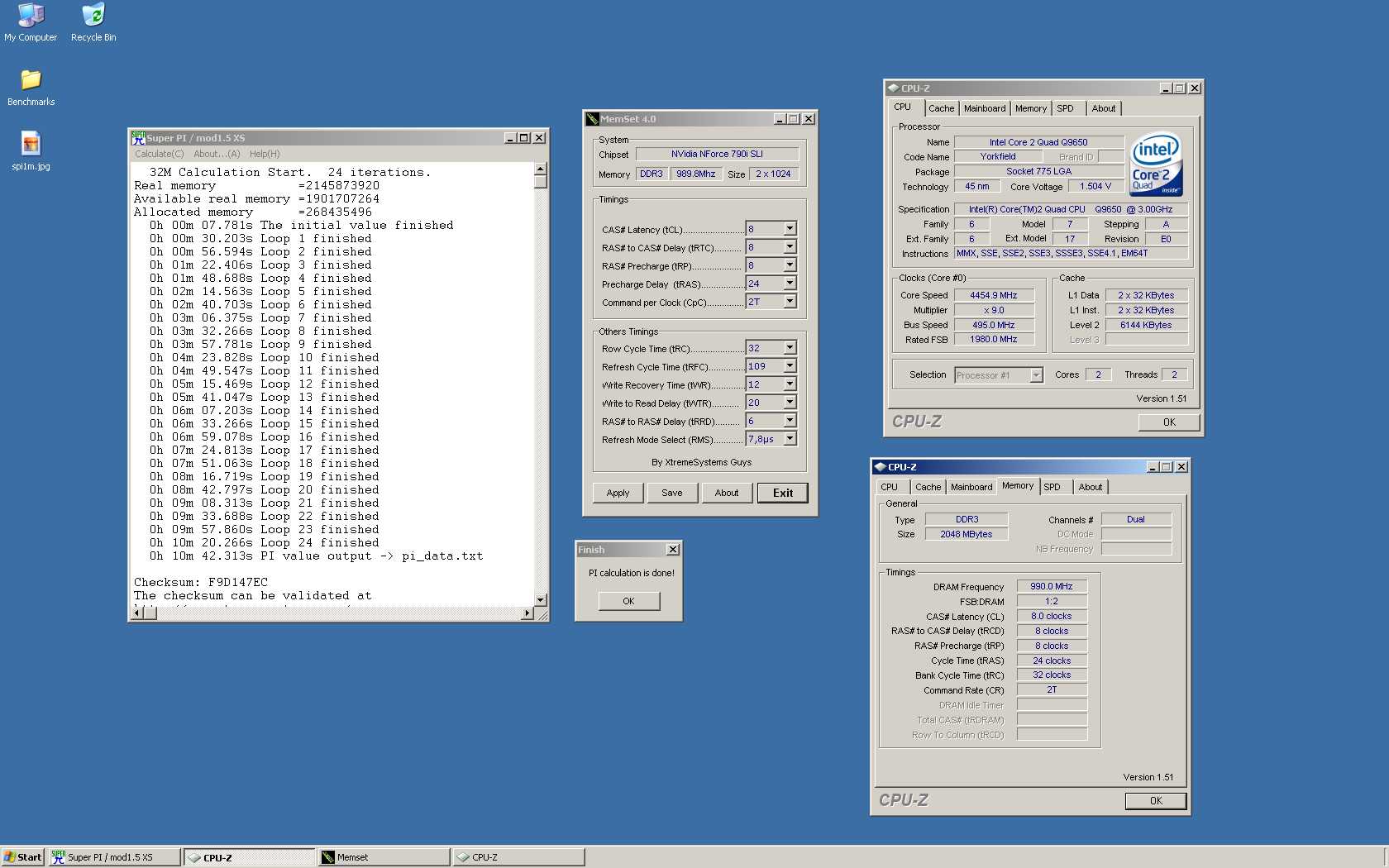
Task: Open Write Recovery Time (tWR) dropdown
Action: (790, 384)
